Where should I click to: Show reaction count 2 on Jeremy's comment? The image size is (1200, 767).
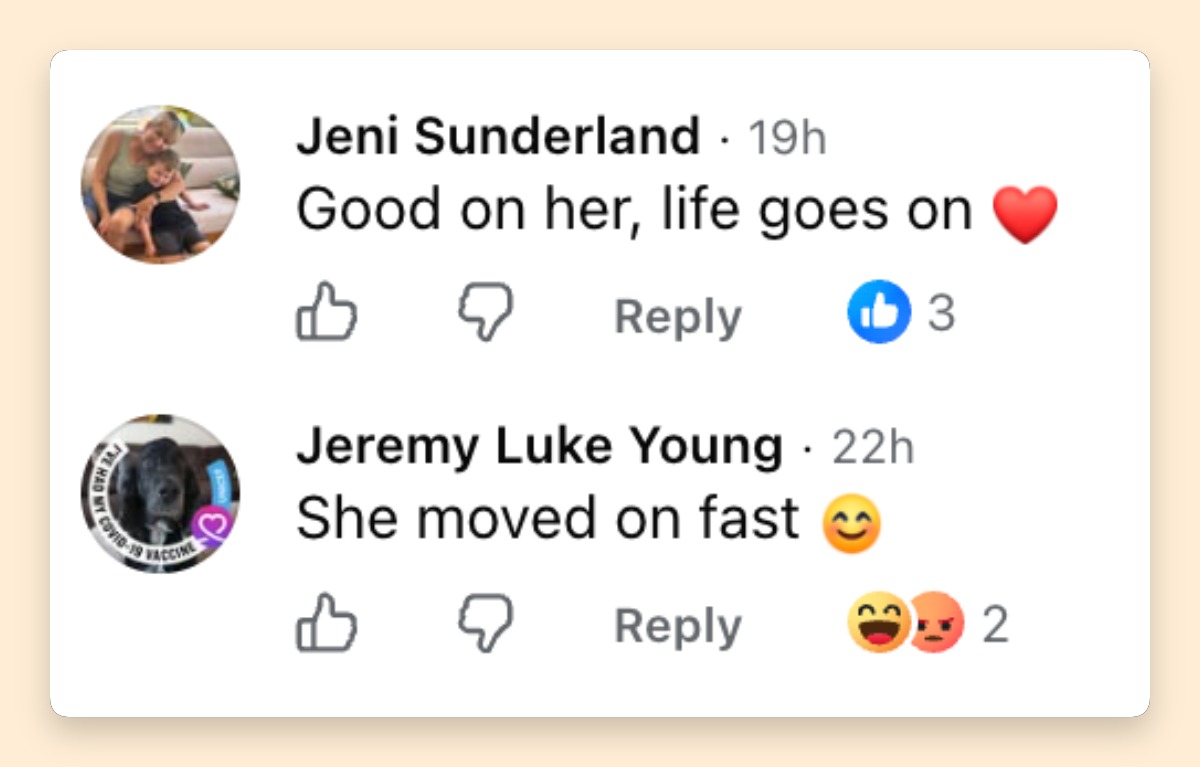(x=995, y=625)
